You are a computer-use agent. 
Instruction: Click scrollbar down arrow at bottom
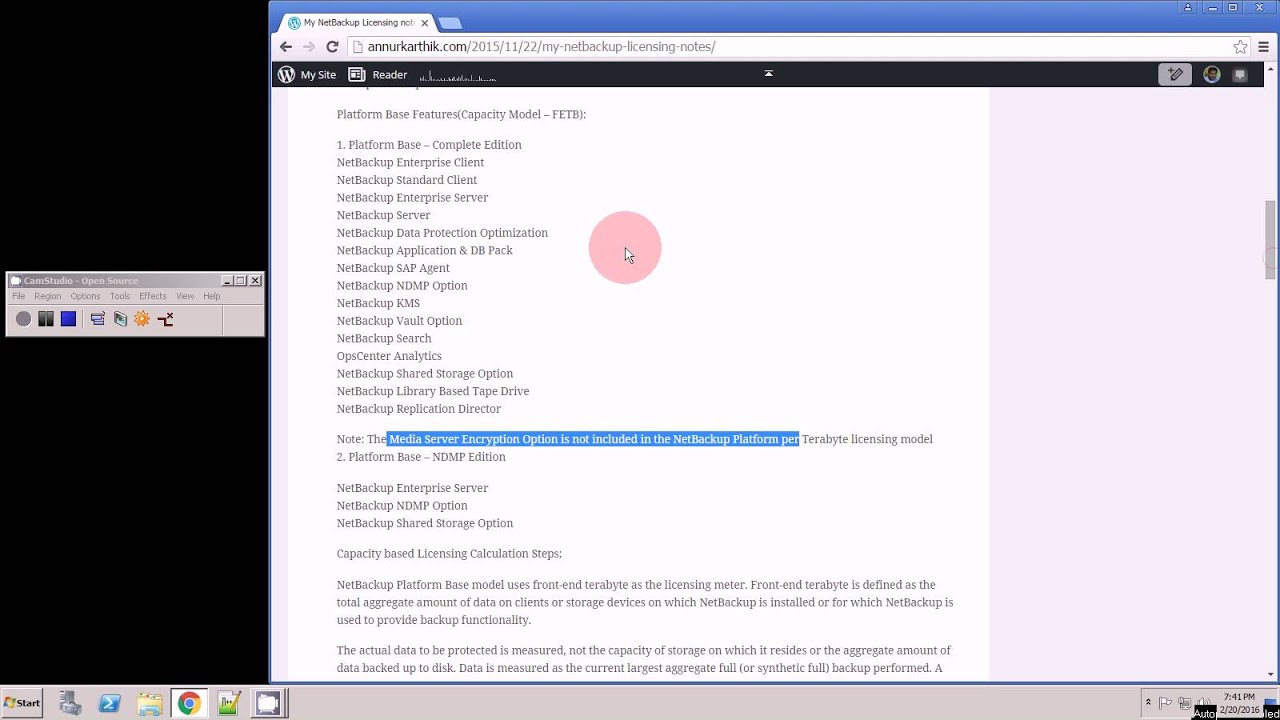coord(1270,674)
